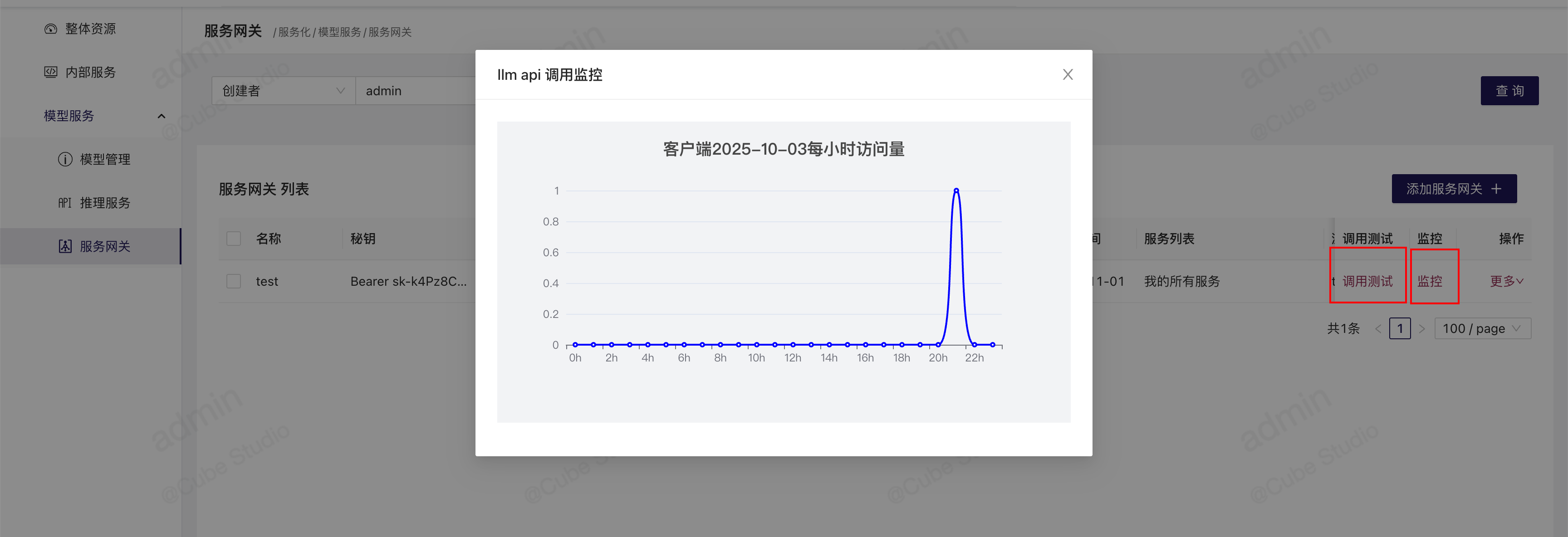Click the peak data point on chart
Image resolution: width=1568 pixels, height=537 pixels.
click(956, 190)
